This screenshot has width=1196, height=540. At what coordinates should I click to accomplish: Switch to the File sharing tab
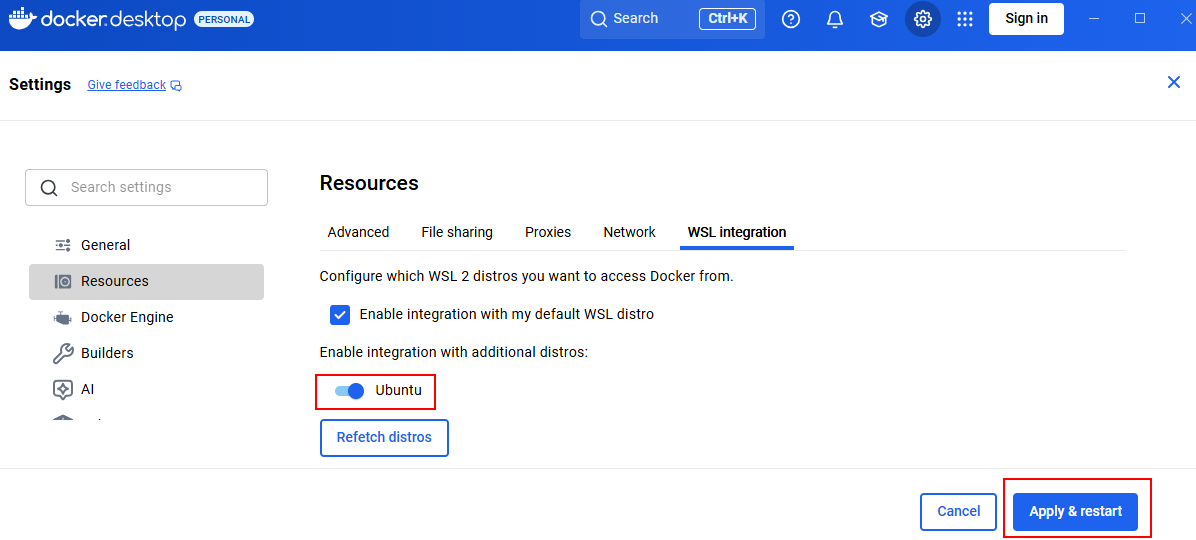tap(457, 232)
